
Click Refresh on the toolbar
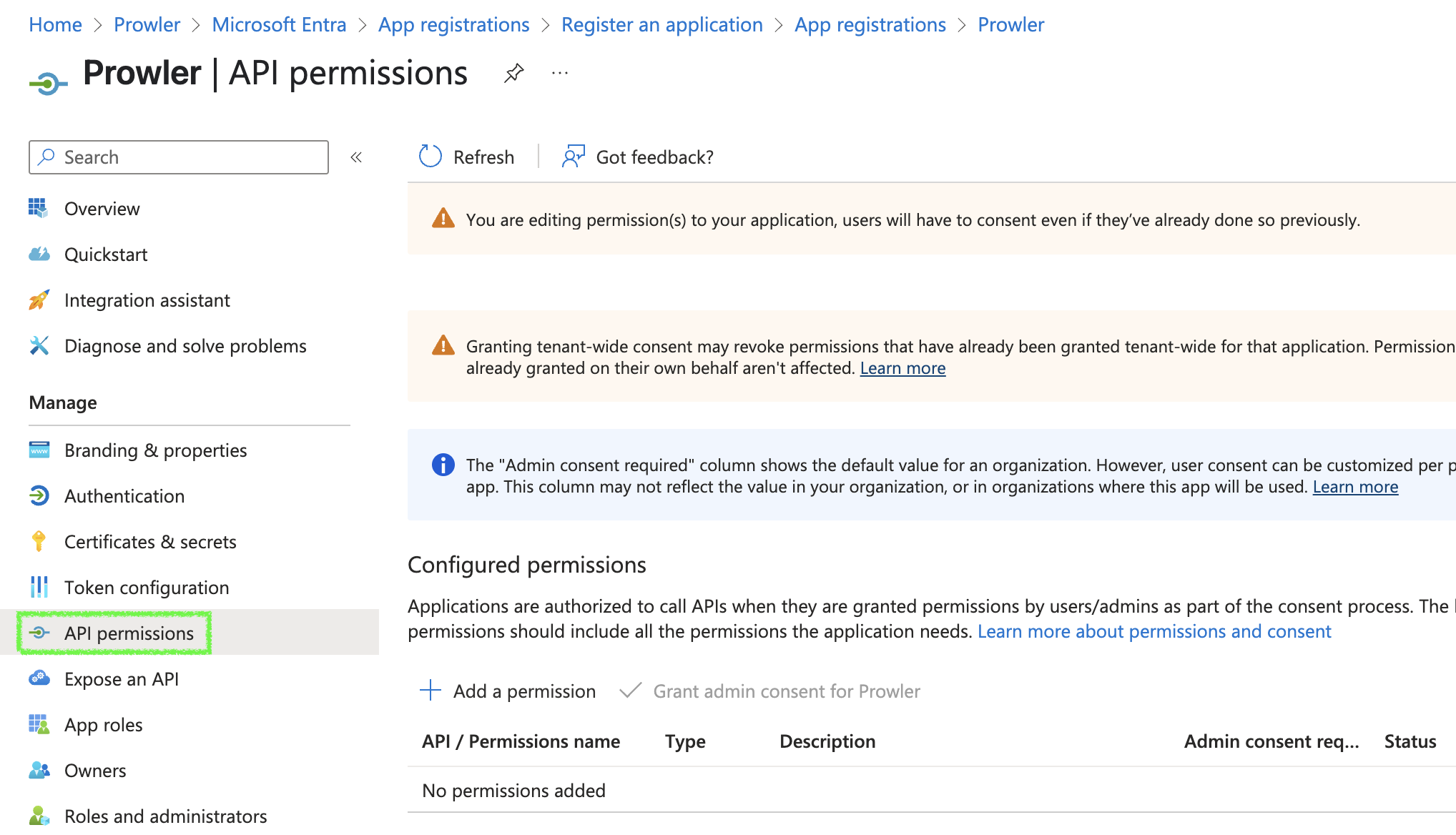click(x=466, y=157)
